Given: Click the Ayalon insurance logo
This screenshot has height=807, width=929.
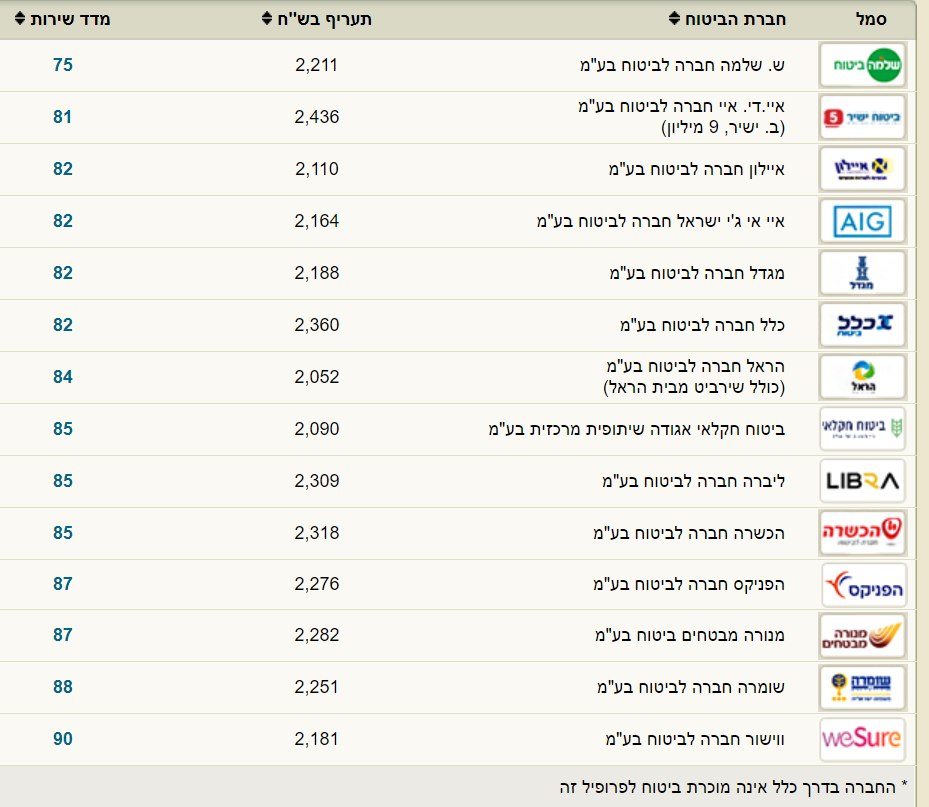Looking at the screenshot, I should [x=863, y=169].
